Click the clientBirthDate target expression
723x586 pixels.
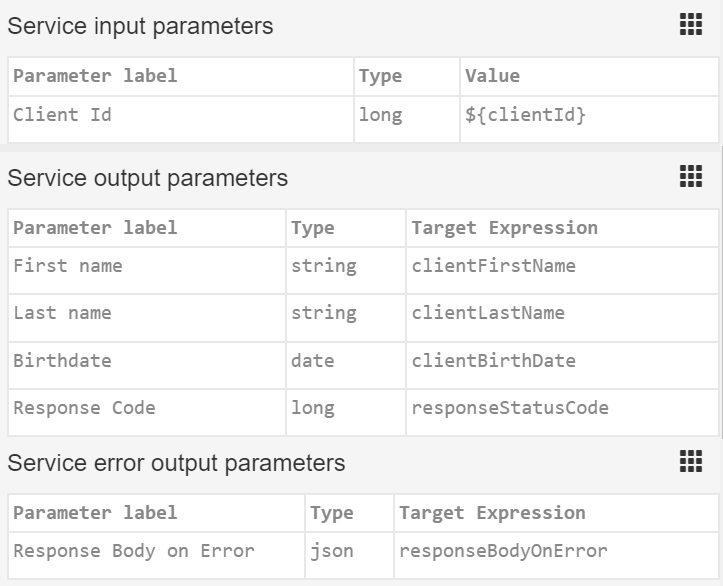[x=493, y=360]
